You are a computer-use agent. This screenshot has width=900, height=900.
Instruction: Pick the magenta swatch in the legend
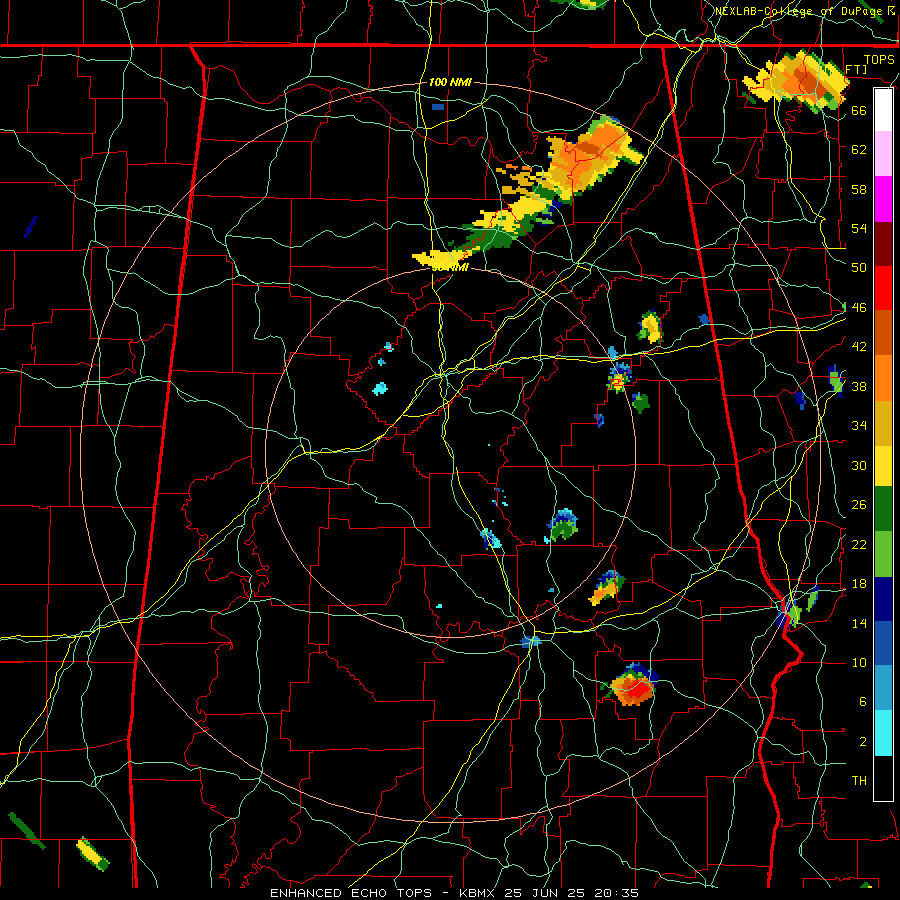coord(883,199)
